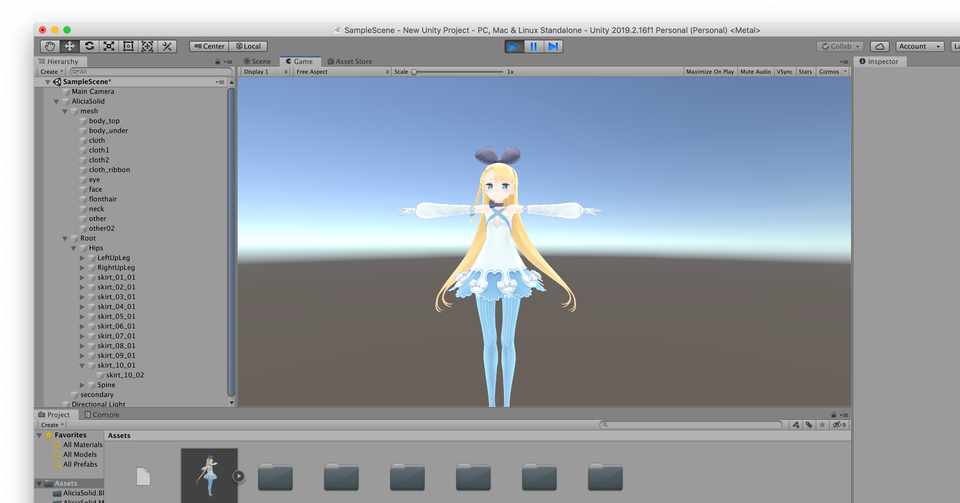Open the Game view panel options menu icon

tap(844, 62)
